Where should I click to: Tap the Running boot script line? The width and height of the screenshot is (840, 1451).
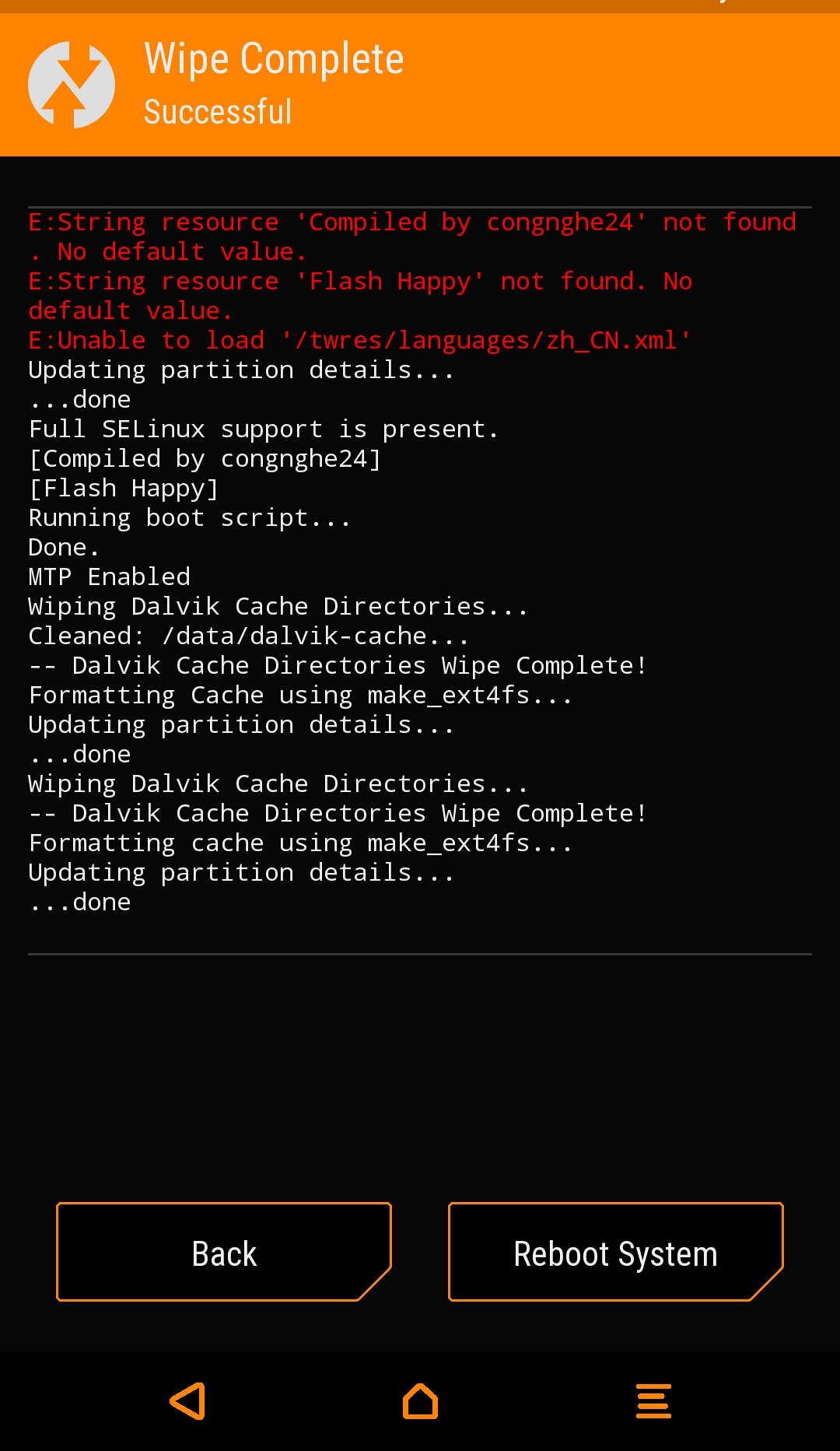click(190, 518)
